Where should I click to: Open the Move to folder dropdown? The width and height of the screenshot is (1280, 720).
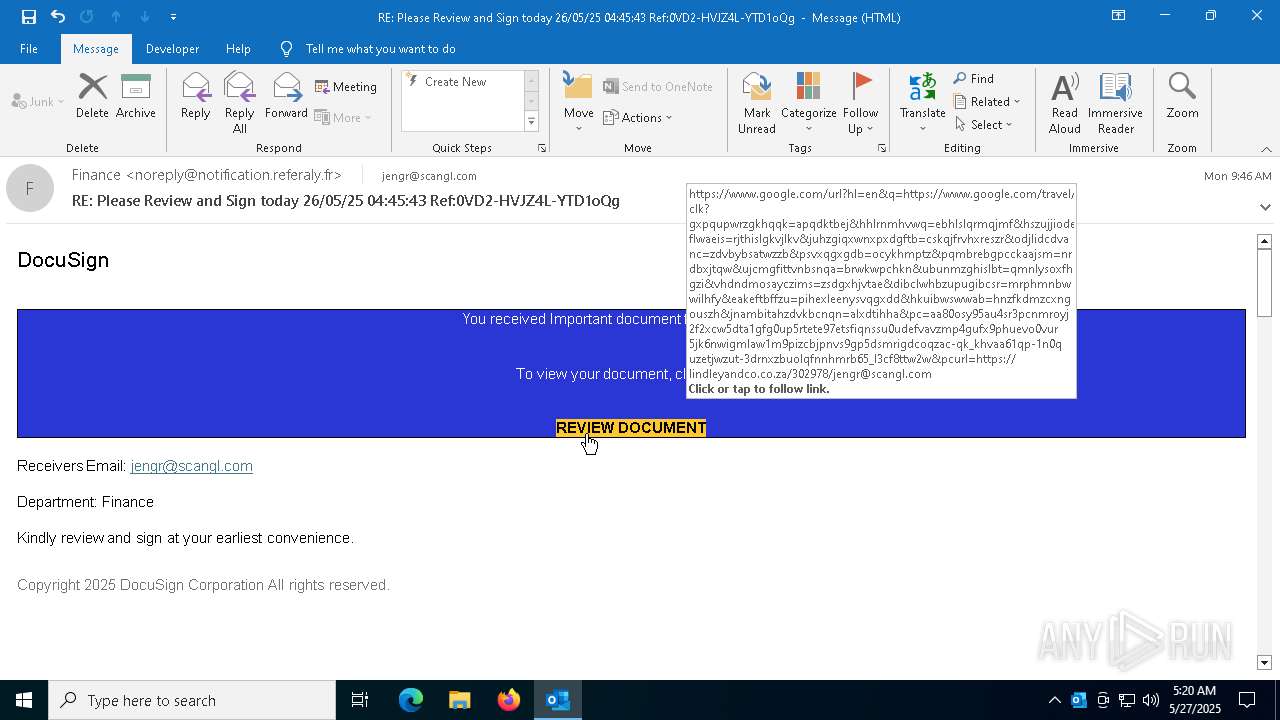click(579, 103)
